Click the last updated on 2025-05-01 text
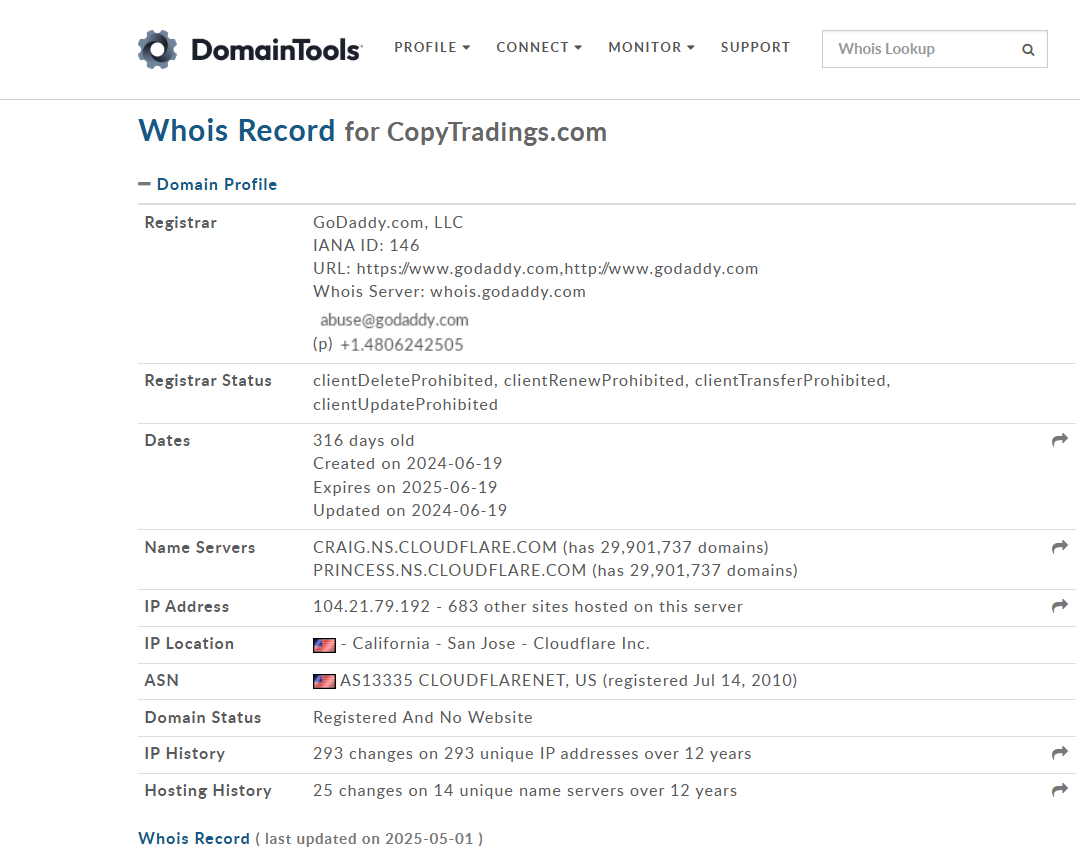 click(x=369, y=839)
